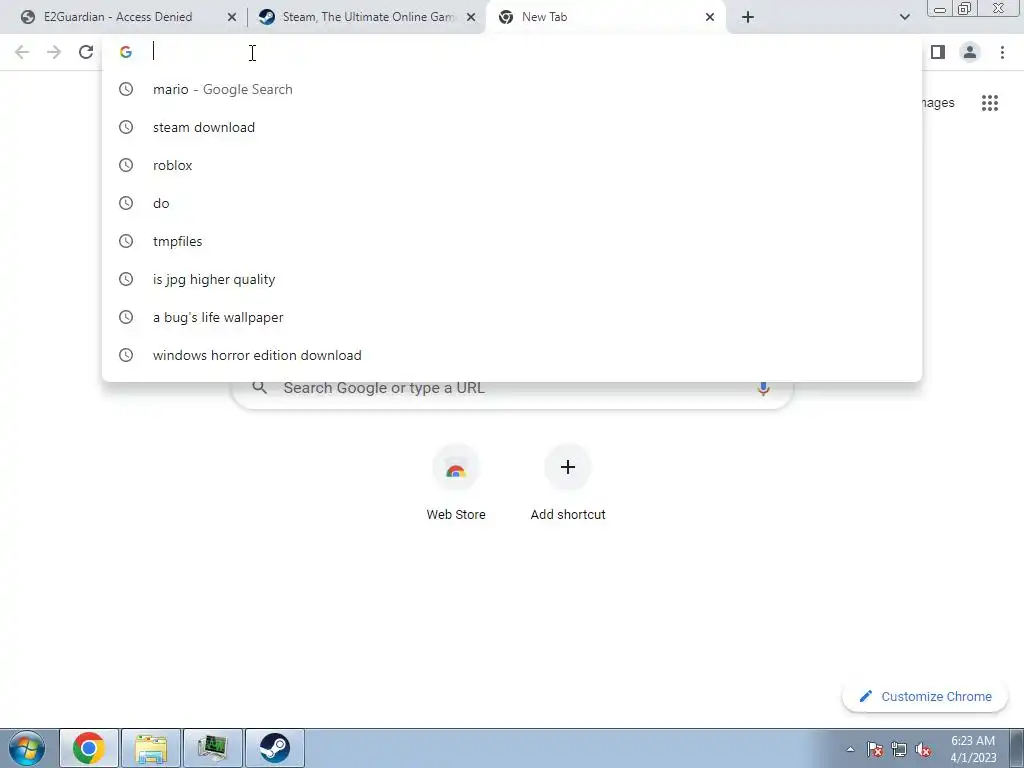Click magnifier icon in Google search box

coord(260,388)
